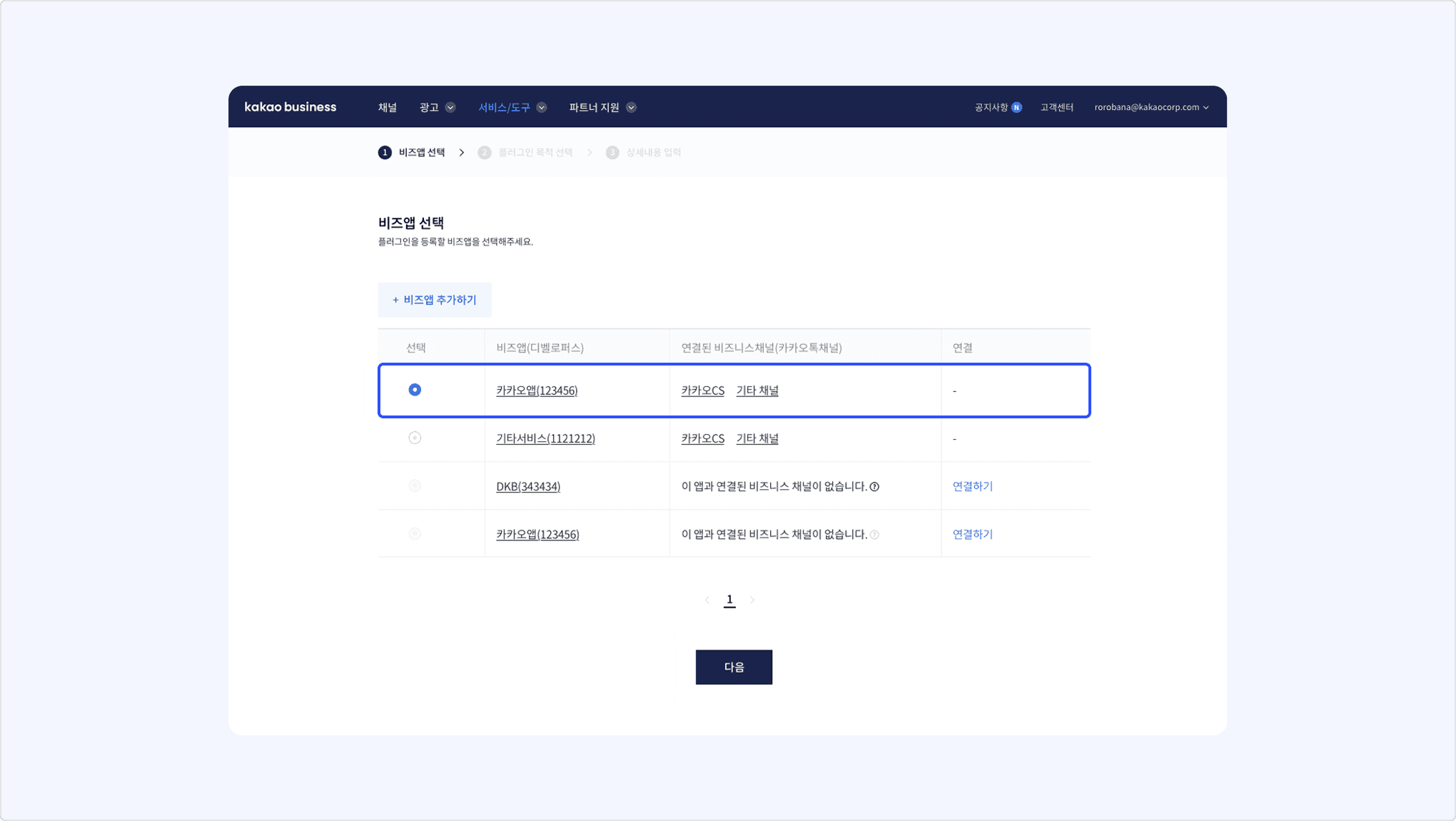Screen dimensions: 1456x821
Task: Open the 고객센터 menu item
Action: [1056, 107]
